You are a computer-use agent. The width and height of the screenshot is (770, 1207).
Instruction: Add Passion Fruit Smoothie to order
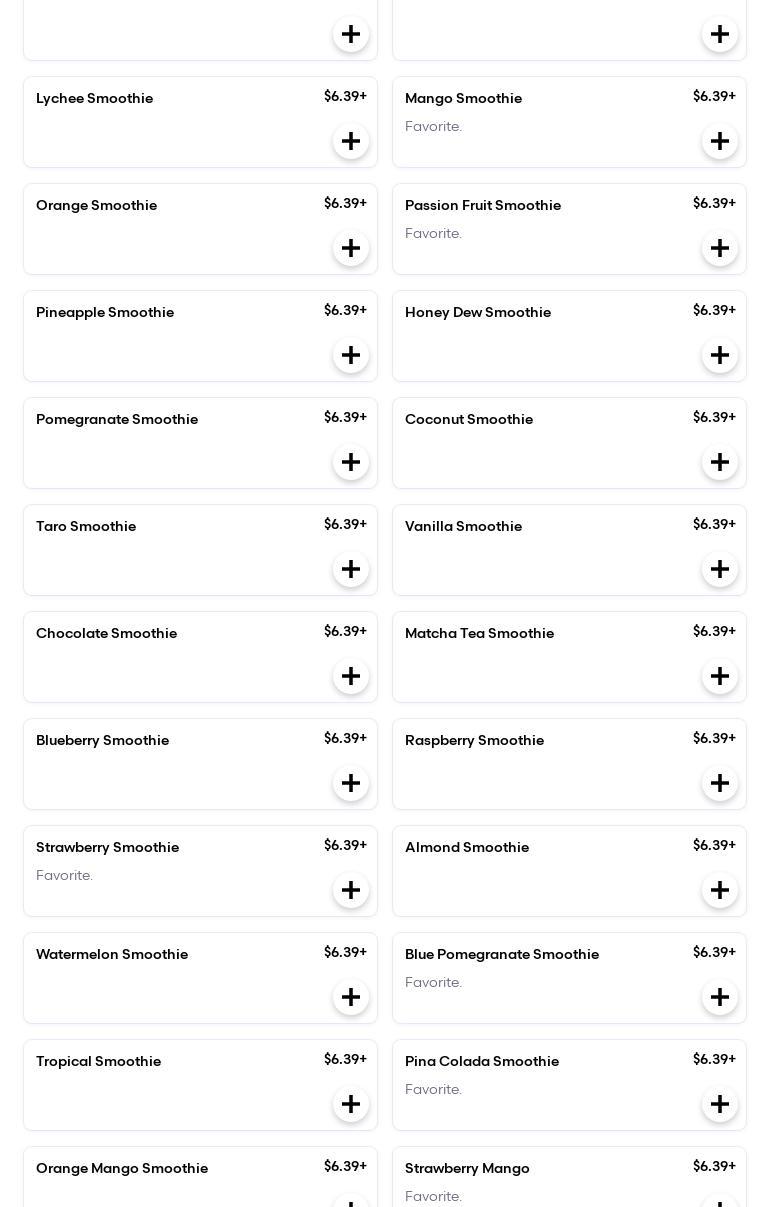720,248
